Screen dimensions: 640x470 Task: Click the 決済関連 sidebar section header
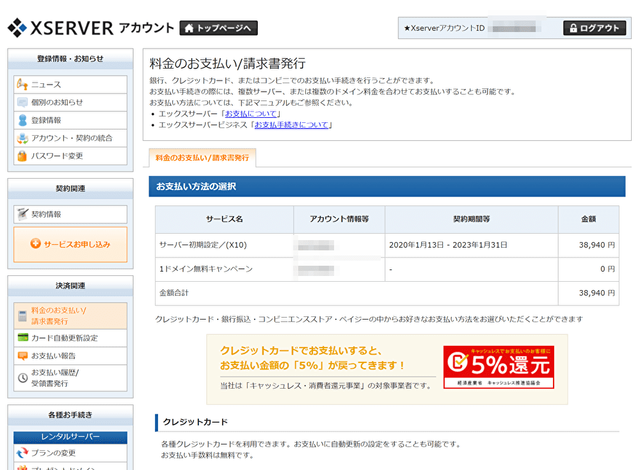click(x=70, y=286)
